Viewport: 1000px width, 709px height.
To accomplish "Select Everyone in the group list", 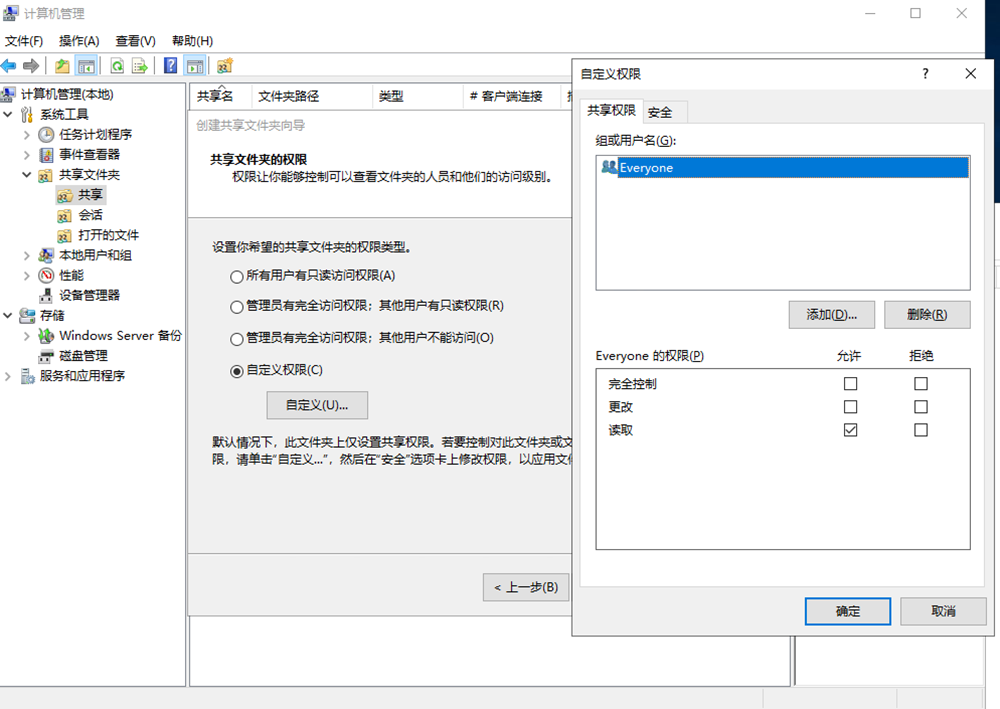I will tap(646, 168).
